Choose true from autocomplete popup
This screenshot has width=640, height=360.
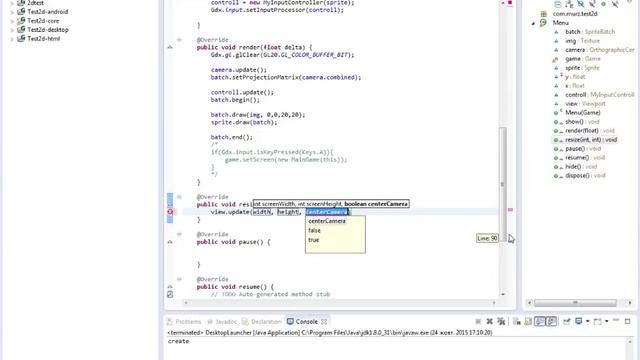[313, 240]
